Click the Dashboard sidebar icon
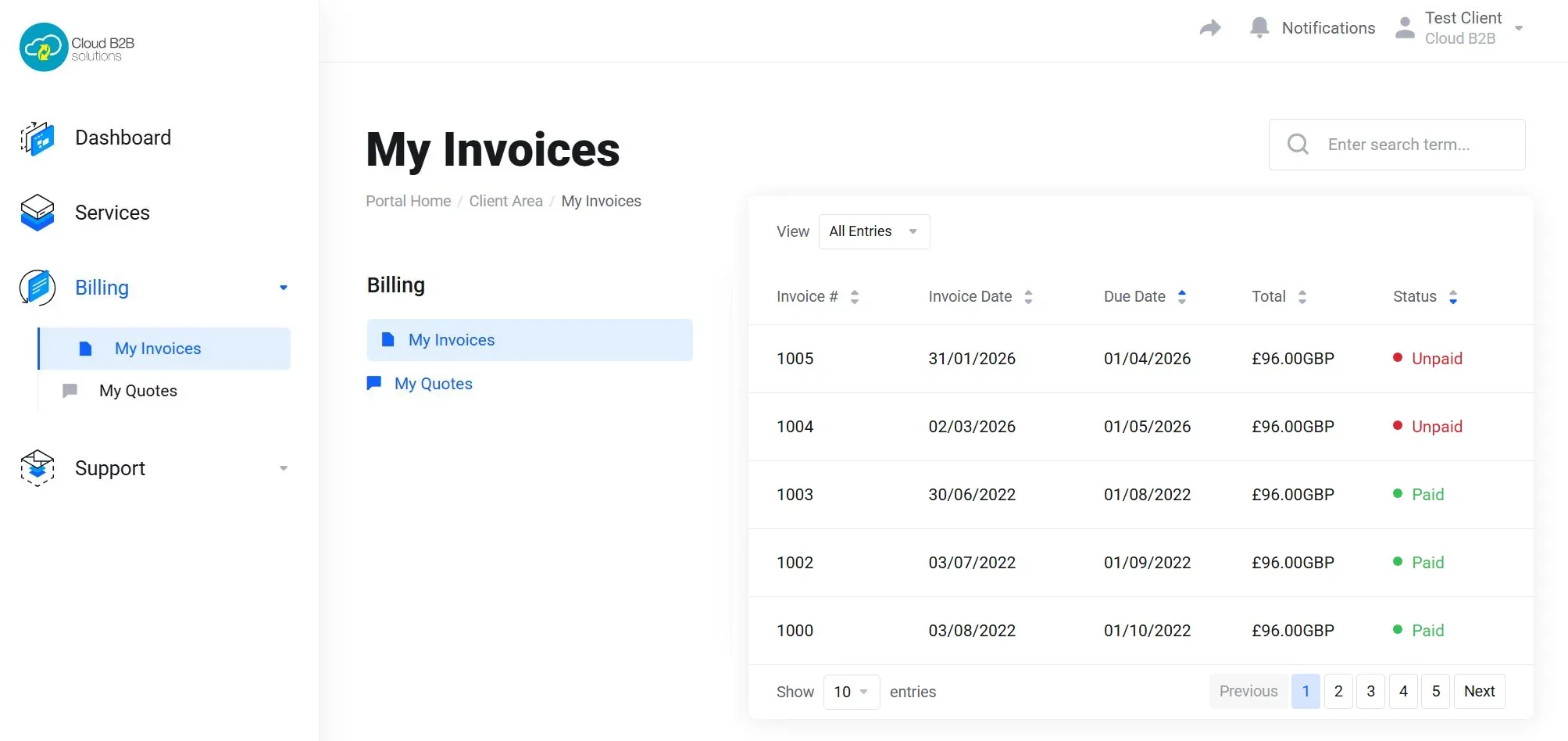1568x741 pixels. point(38,138)
